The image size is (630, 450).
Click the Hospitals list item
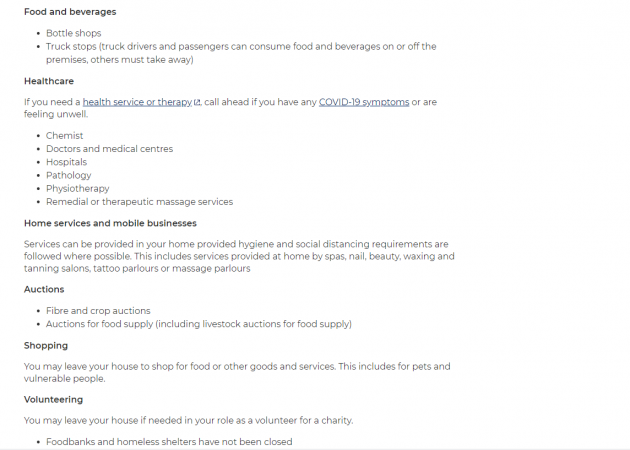tap(66, 162)
